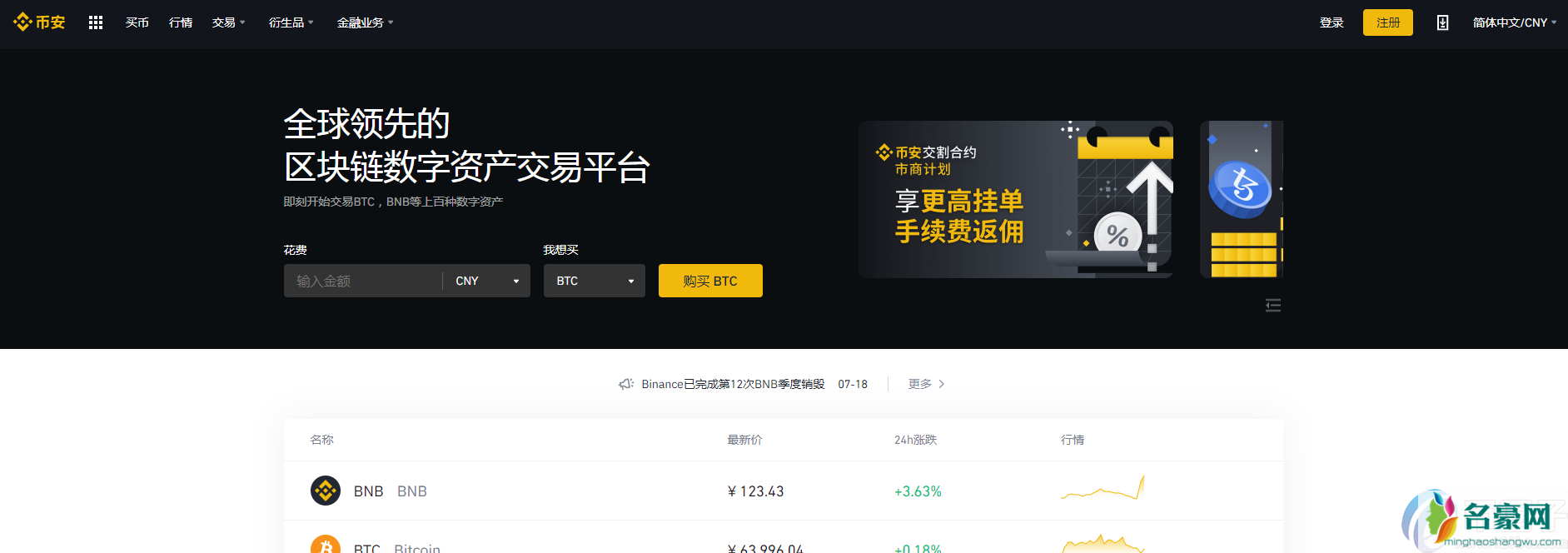Open the 币安交割合约 promo banner

1015,199
